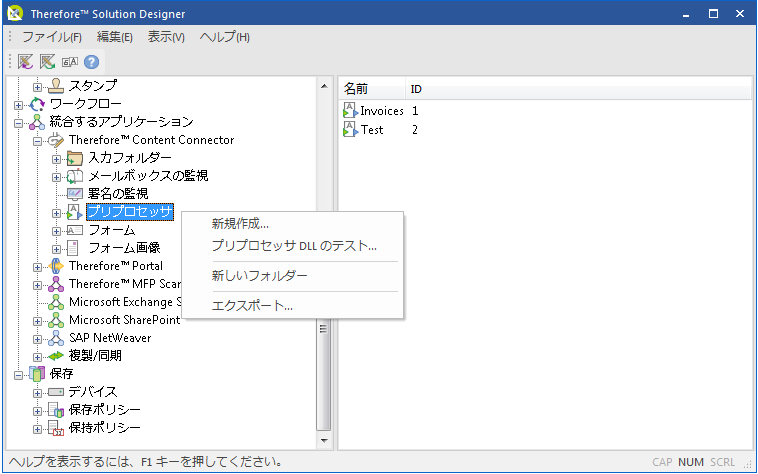Select 保持ポリシー tree label
Screen dimensions: 758x474
point(104,428)
